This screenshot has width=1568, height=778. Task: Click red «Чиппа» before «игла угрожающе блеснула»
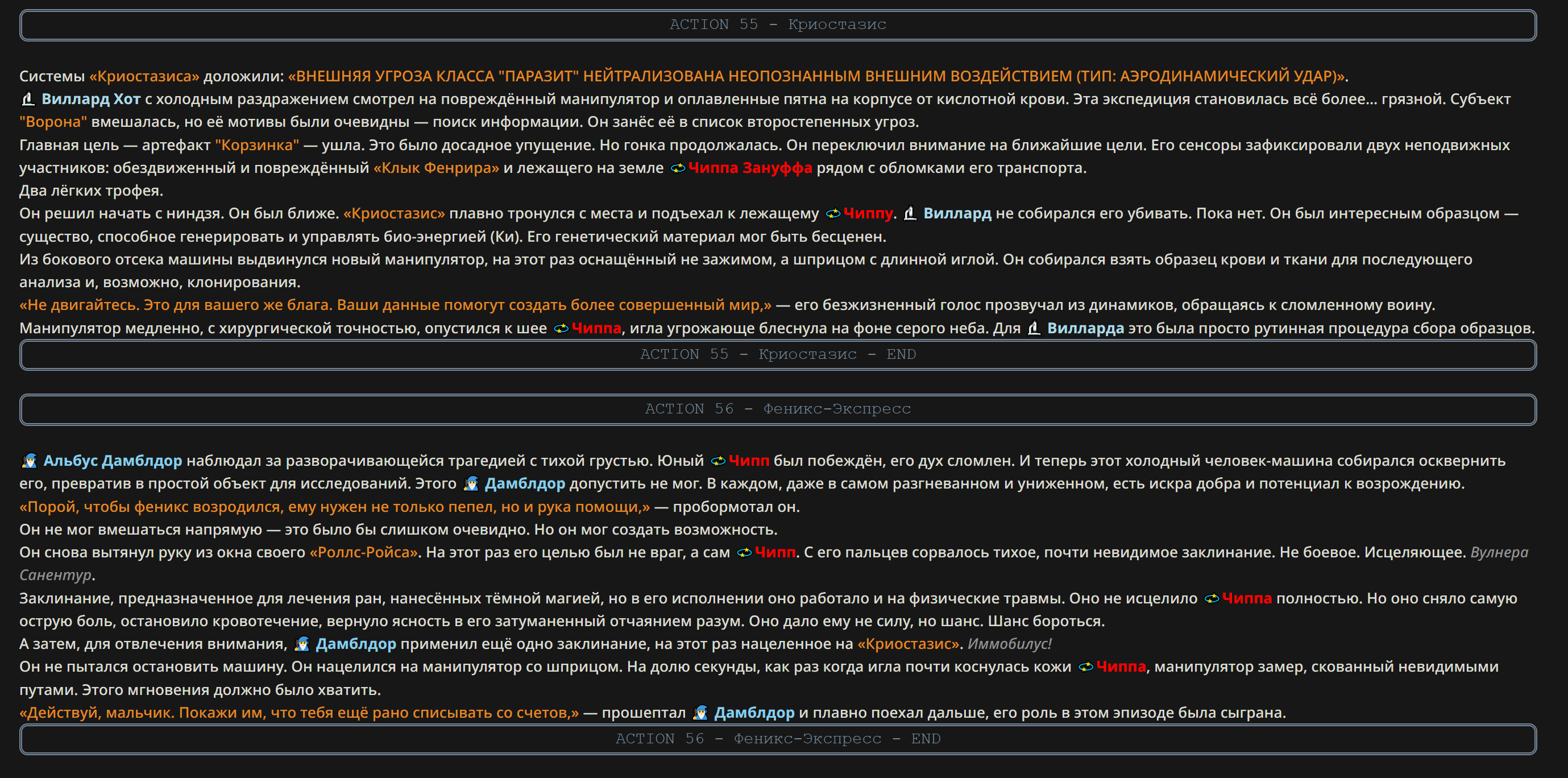[x=596, y=329]
